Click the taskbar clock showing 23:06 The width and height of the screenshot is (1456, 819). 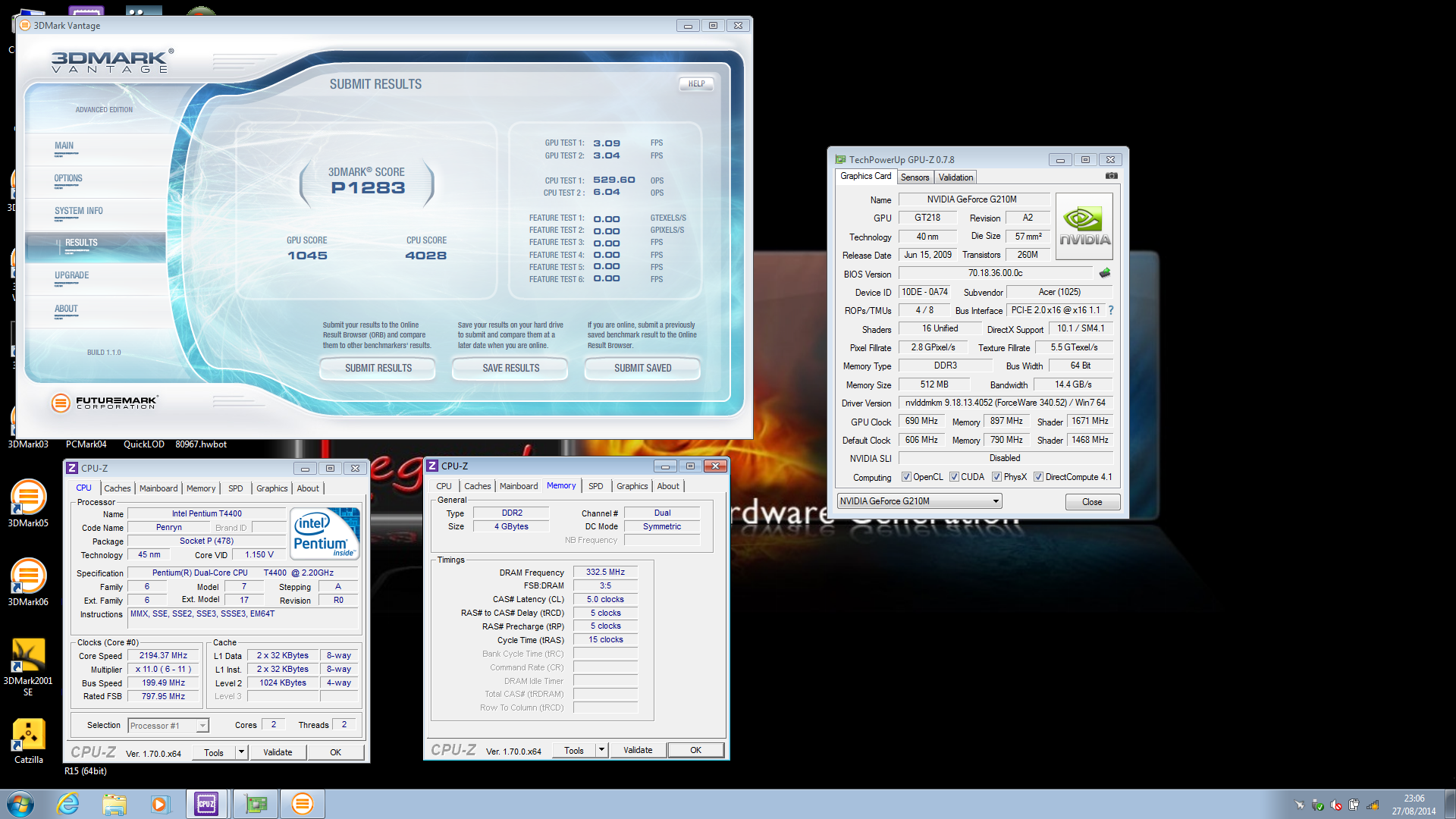tap(1414, 805)
